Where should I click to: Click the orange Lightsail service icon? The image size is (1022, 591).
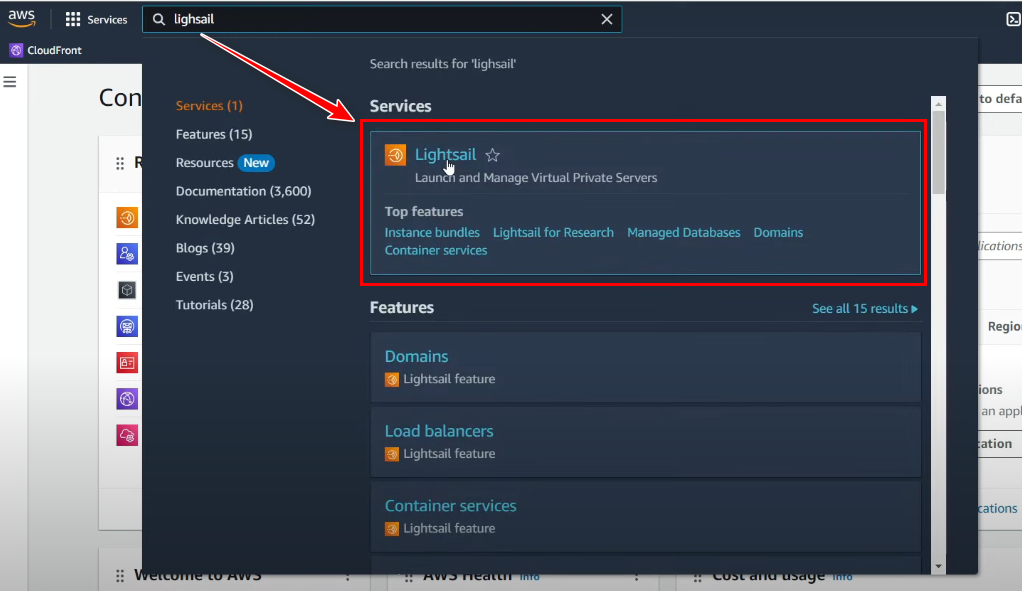pyautogui.click(x=395, y=155)
